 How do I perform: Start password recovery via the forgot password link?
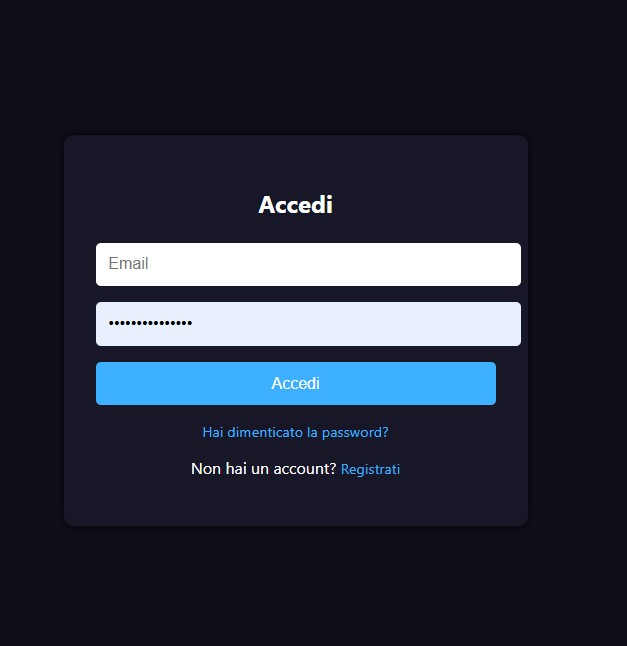295,432
